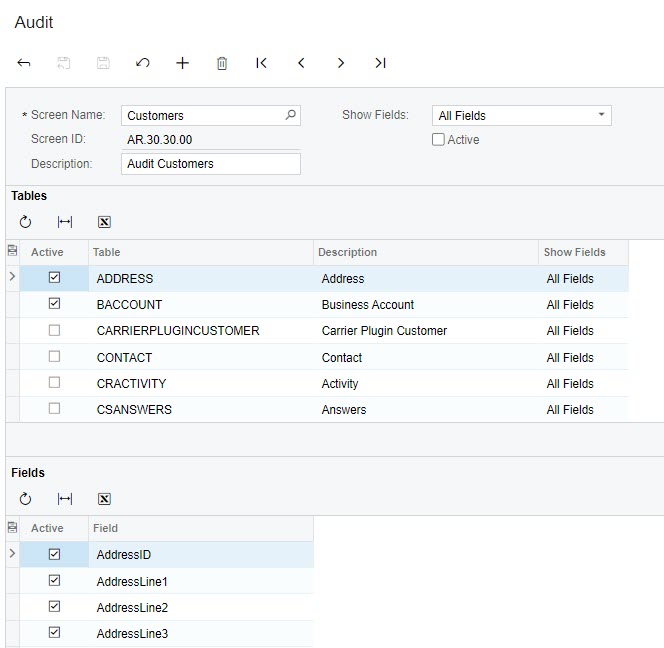This screenshot has width=664, height=648.
Task: Uncheck Active for ADDRESS table
Action: 54,277
